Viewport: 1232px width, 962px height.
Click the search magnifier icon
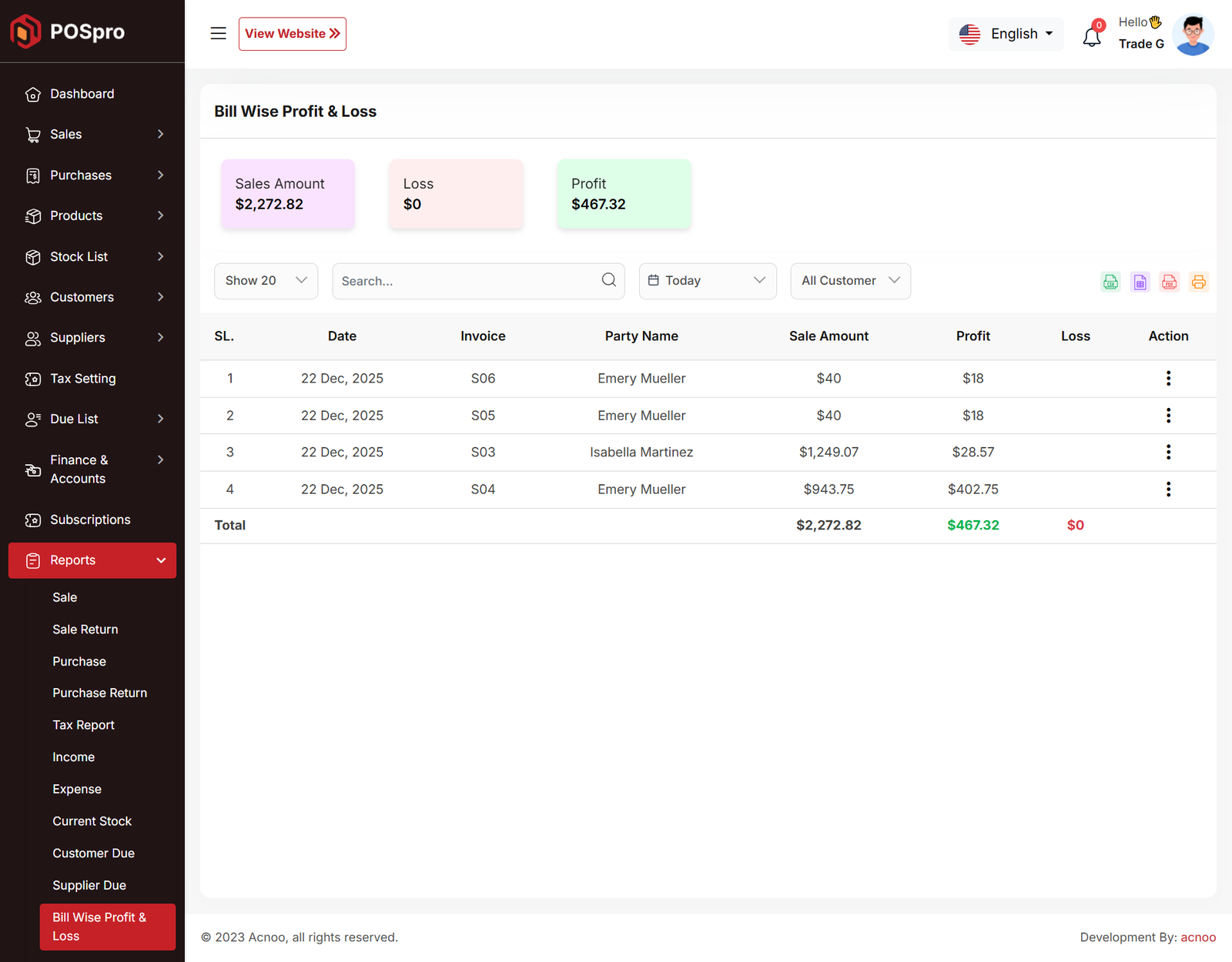coord(608,280)
